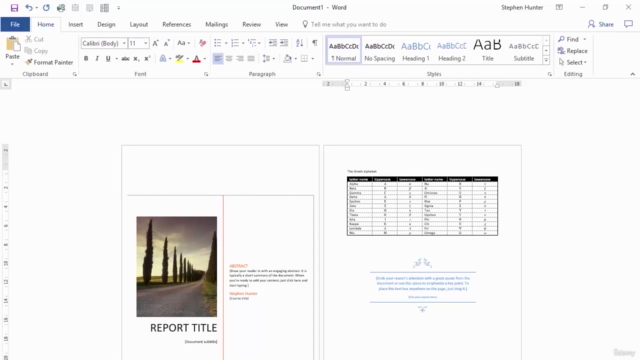
Task: Open Customize Quick Access Toolbar dropdown
Action: tap(119, 8)
